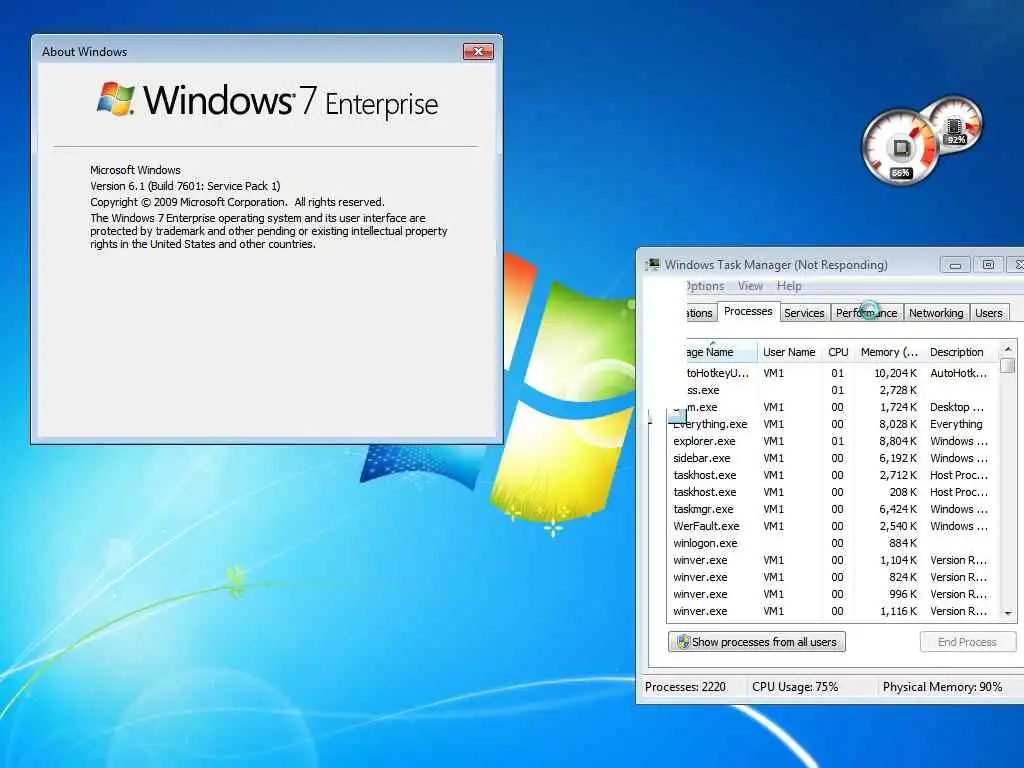Select the winlogon.exe process row

[832, 543]
